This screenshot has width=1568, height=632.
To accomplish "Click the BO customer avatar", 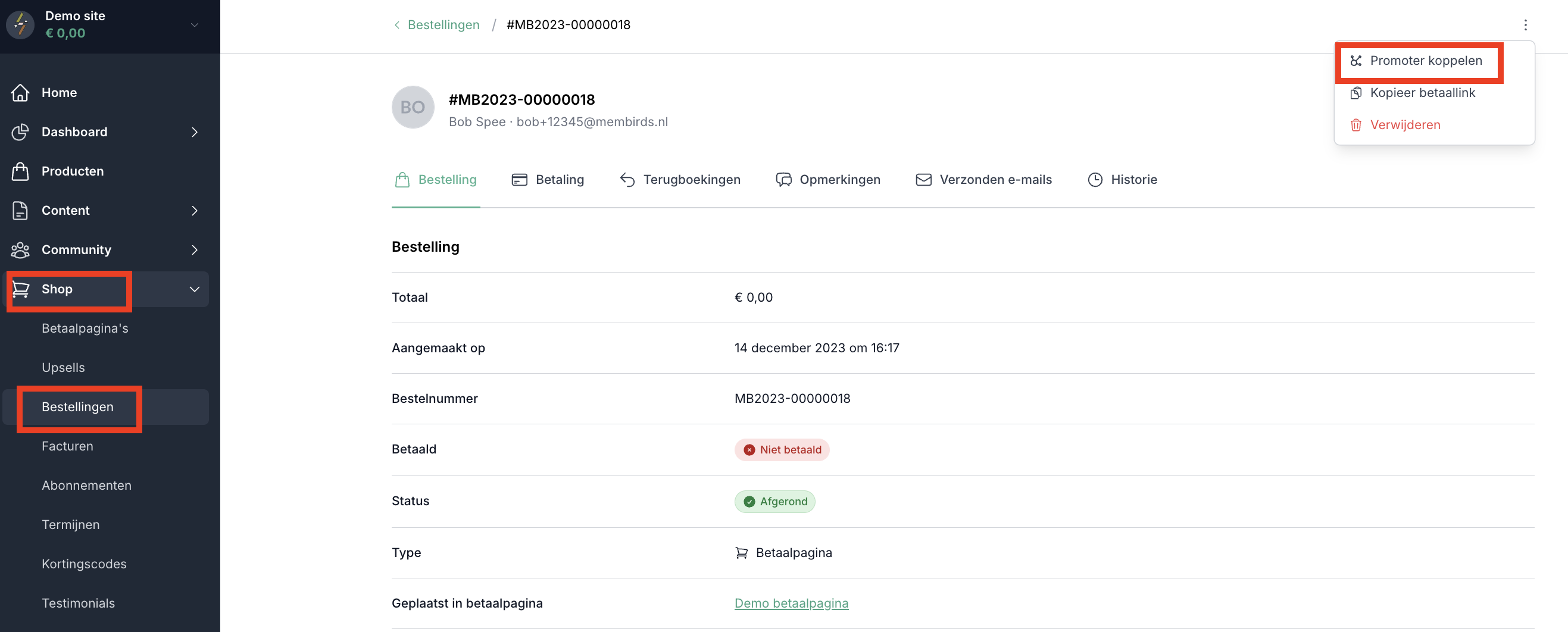I will (413, 108).
